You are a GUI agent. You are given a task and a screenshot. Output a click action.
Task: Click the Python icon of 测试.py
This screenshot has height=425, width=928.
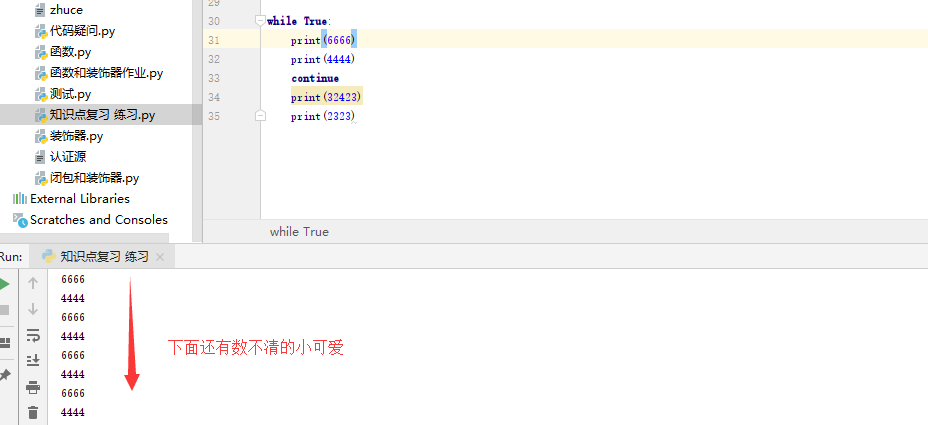pyautogui.click(x=41, y=94)
